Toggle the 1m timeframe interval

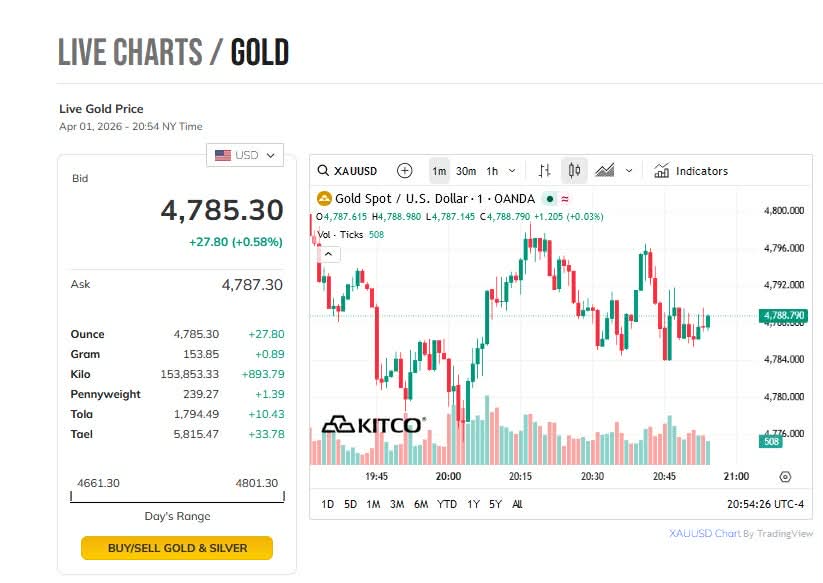click(x=439, y=171)
